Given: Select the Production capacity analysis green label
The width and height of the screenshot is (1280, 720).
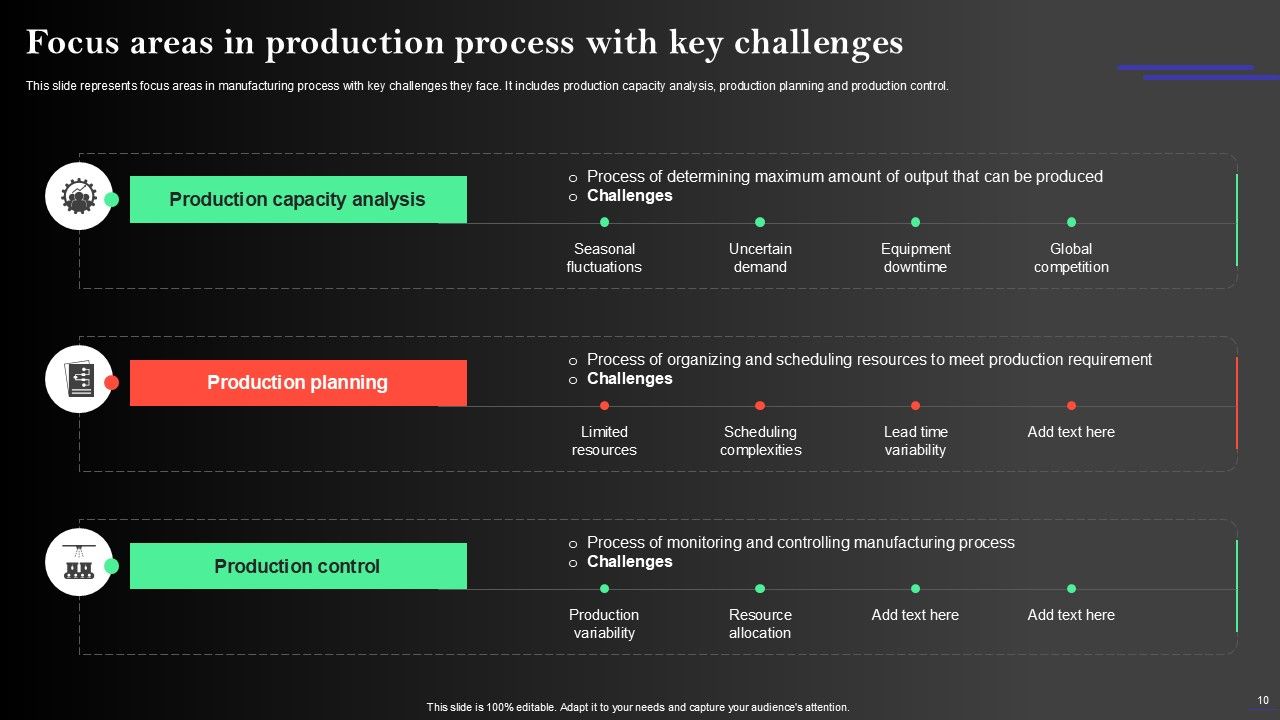Looking at the screenshot, I should pos(297,200).
